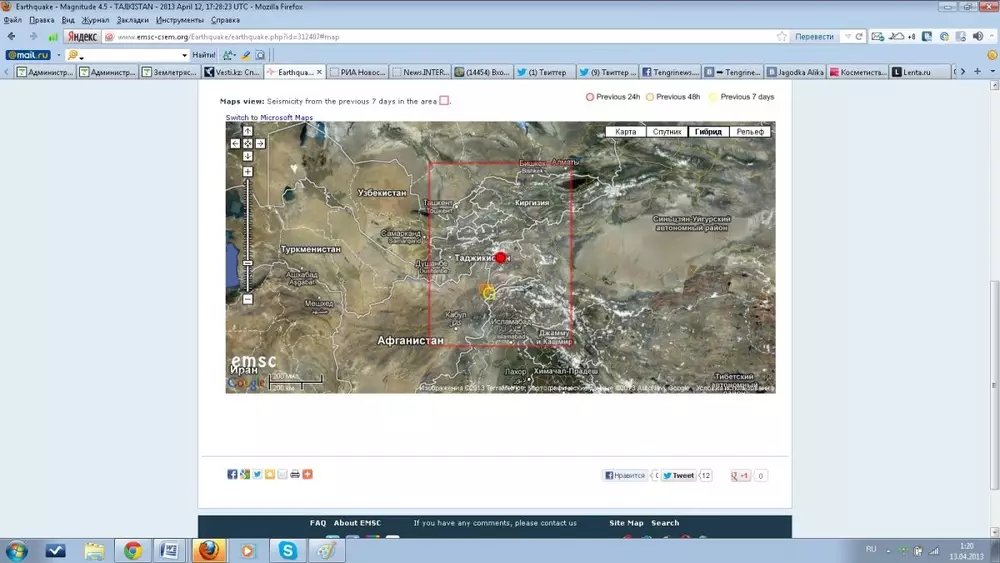Click Switch to Microsoft Maps link

coord(269,118)
